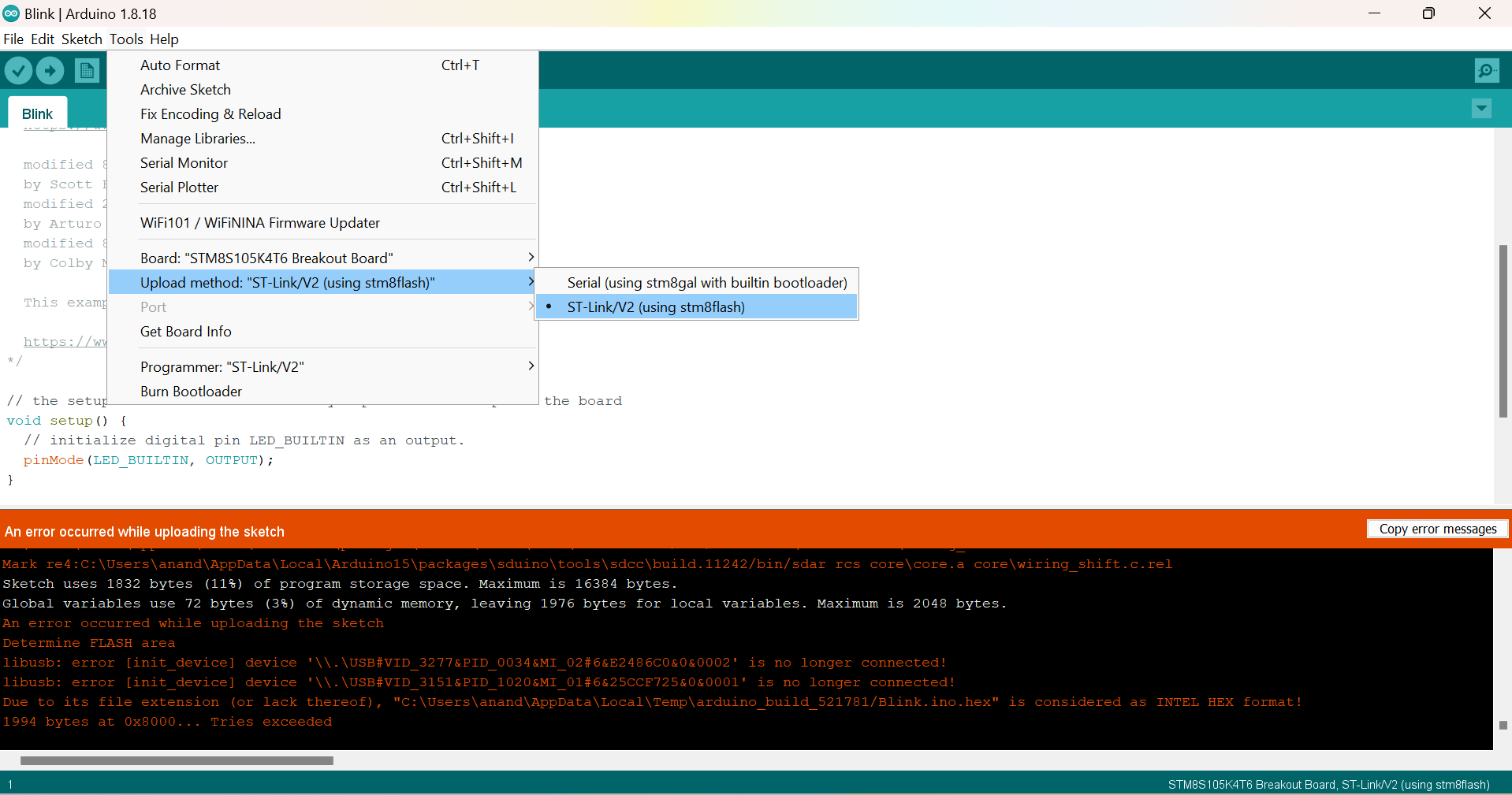Click the 'Global variables use 72 bytes' line
Image resolution: width=1512 pixels, height=795 pixels.
[505, 604]
